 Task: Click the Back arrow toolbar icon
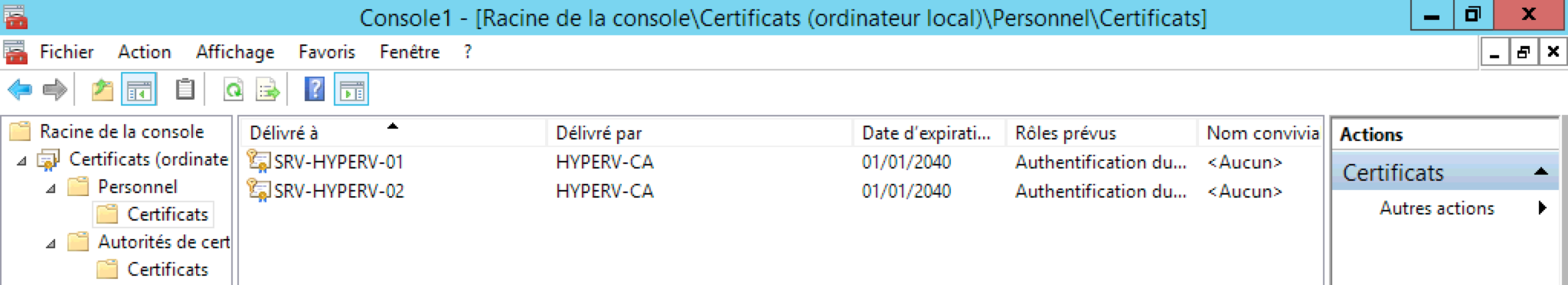(x=19, y=90)
